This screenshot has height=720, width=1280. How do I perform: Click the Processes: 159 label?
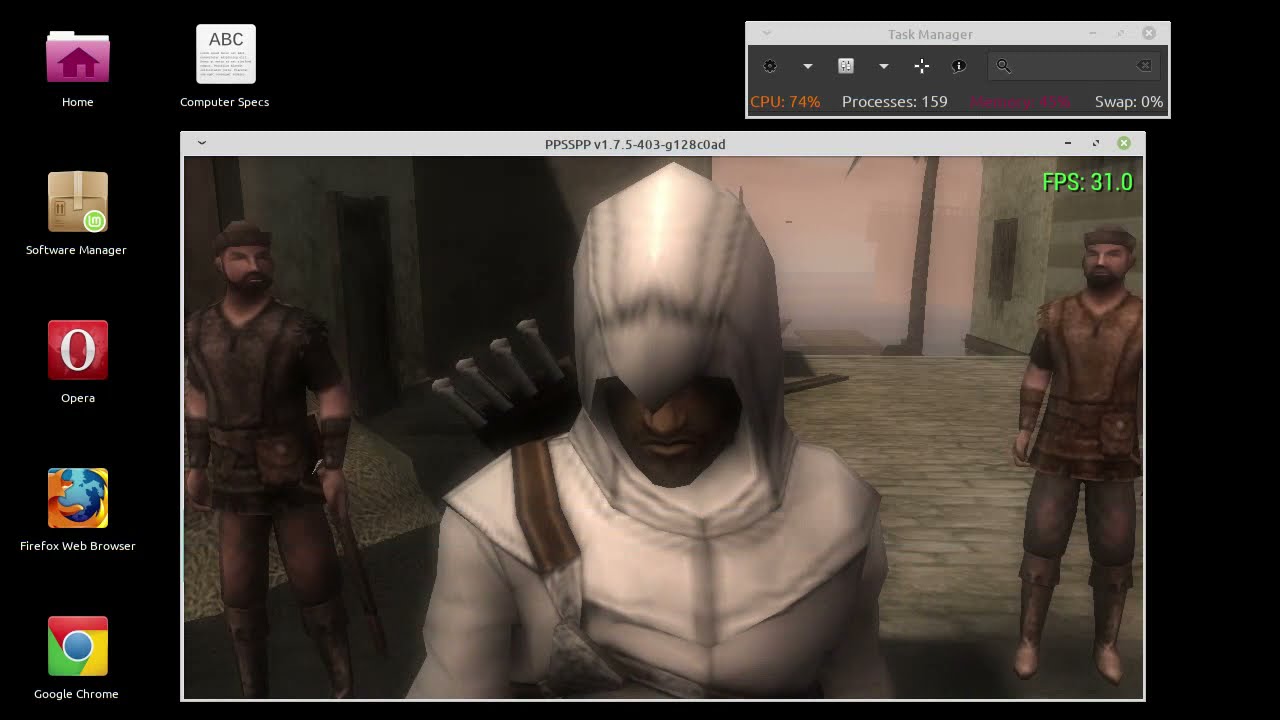pyautogui.click(x=895, y=102)
